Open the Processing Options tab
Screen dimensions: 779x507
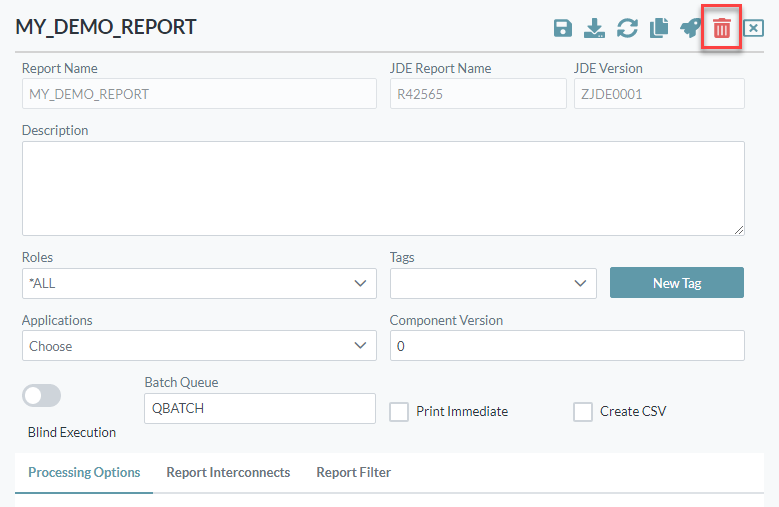(84, 472)
